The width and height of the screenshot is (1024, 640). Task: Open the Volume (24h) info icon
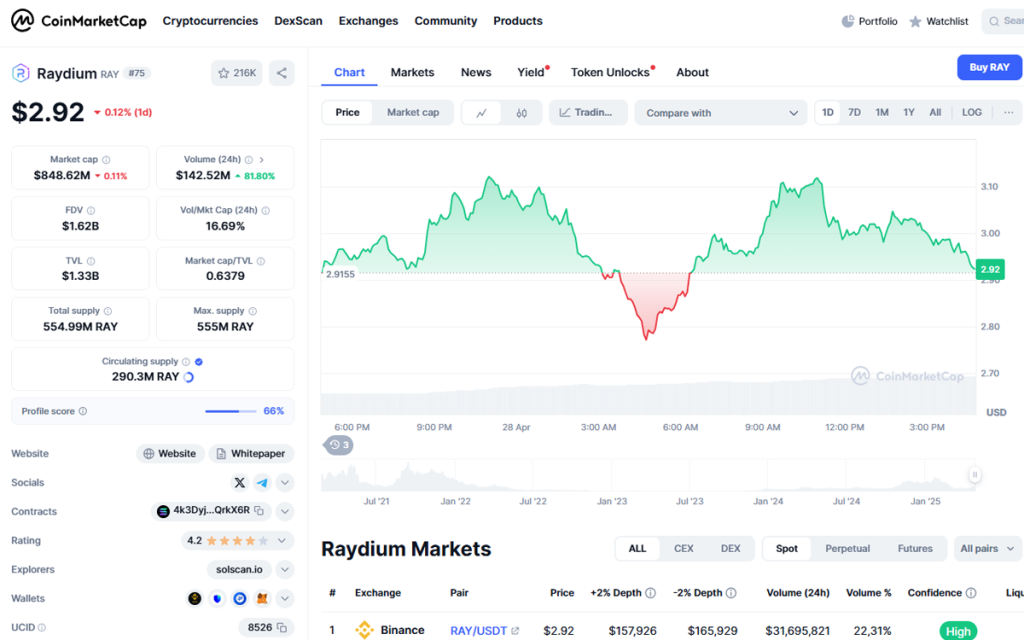(x=249, y=160)
